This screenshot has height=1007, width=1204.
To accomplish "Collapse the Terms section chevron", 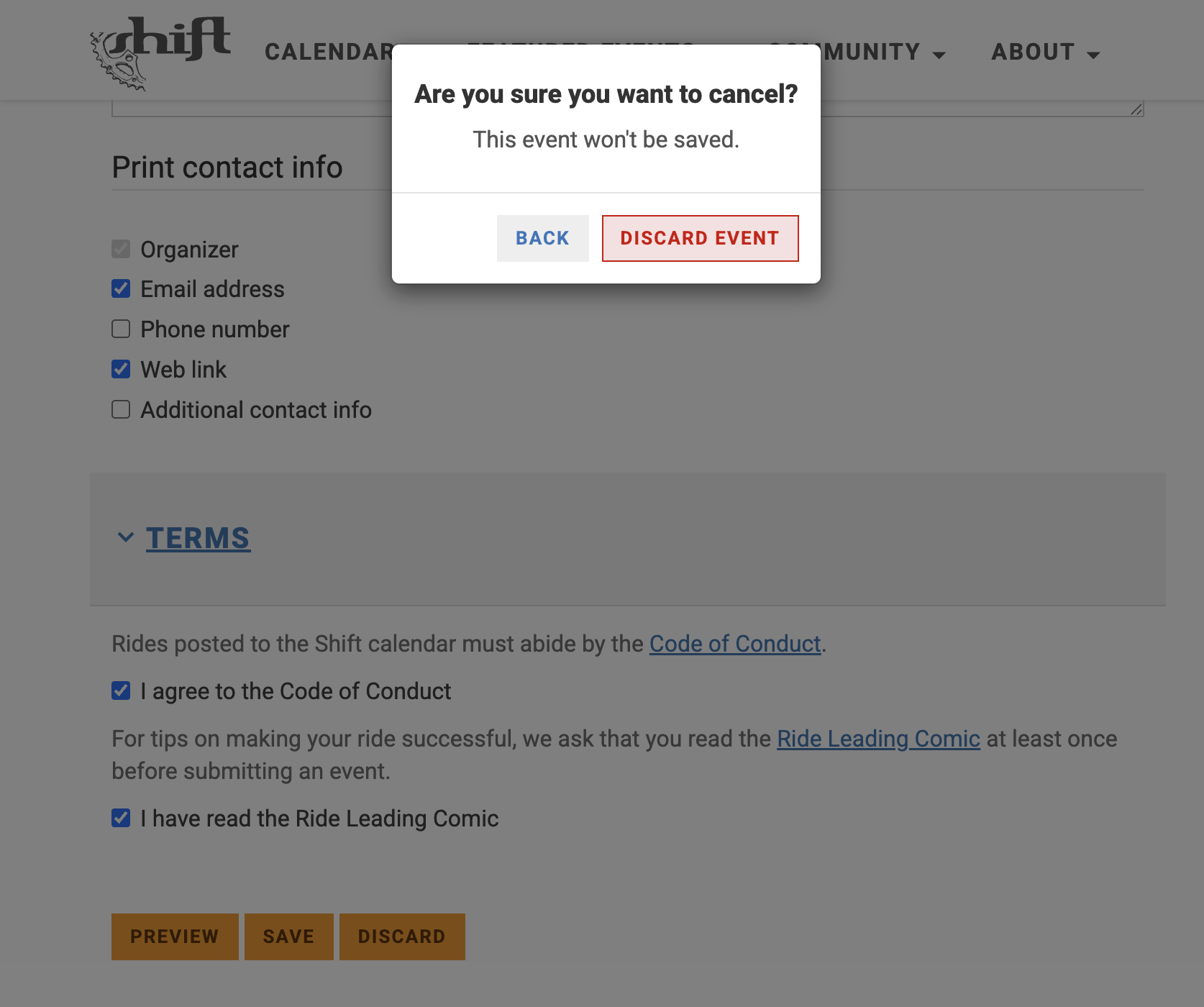I will coord(126,537).
